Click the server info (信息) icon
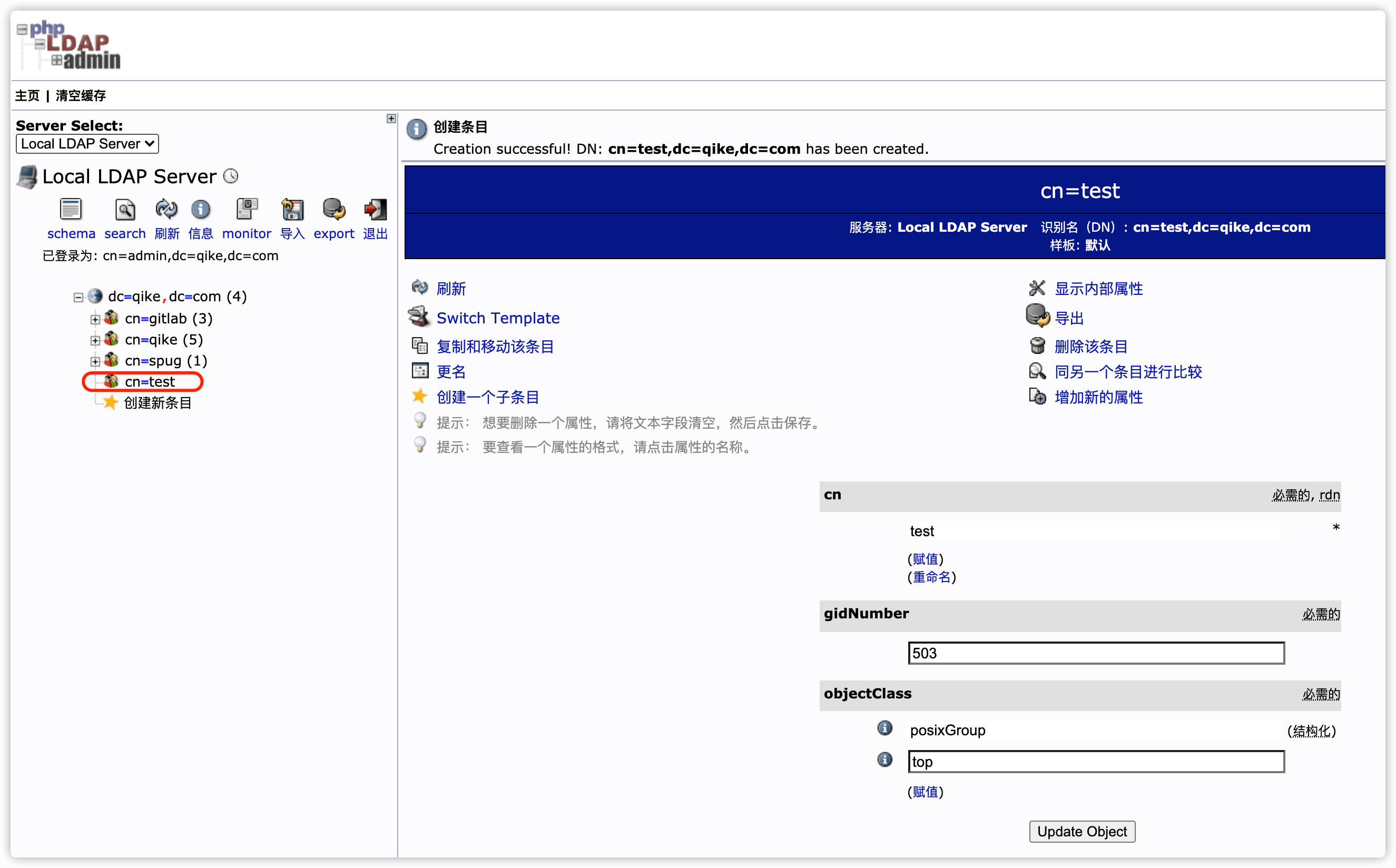 (x=200, y=210)
